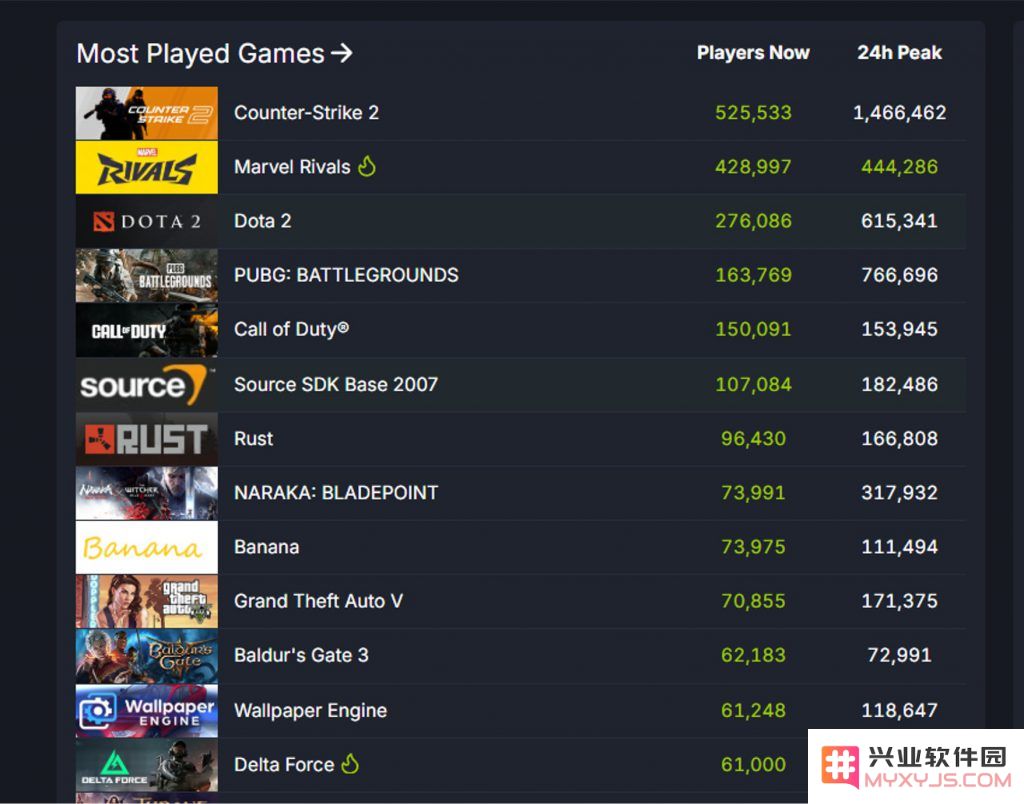Screen dimensions: 1024x804
Task: Click the Call of Duty® game title
Action: click(291, 329)
